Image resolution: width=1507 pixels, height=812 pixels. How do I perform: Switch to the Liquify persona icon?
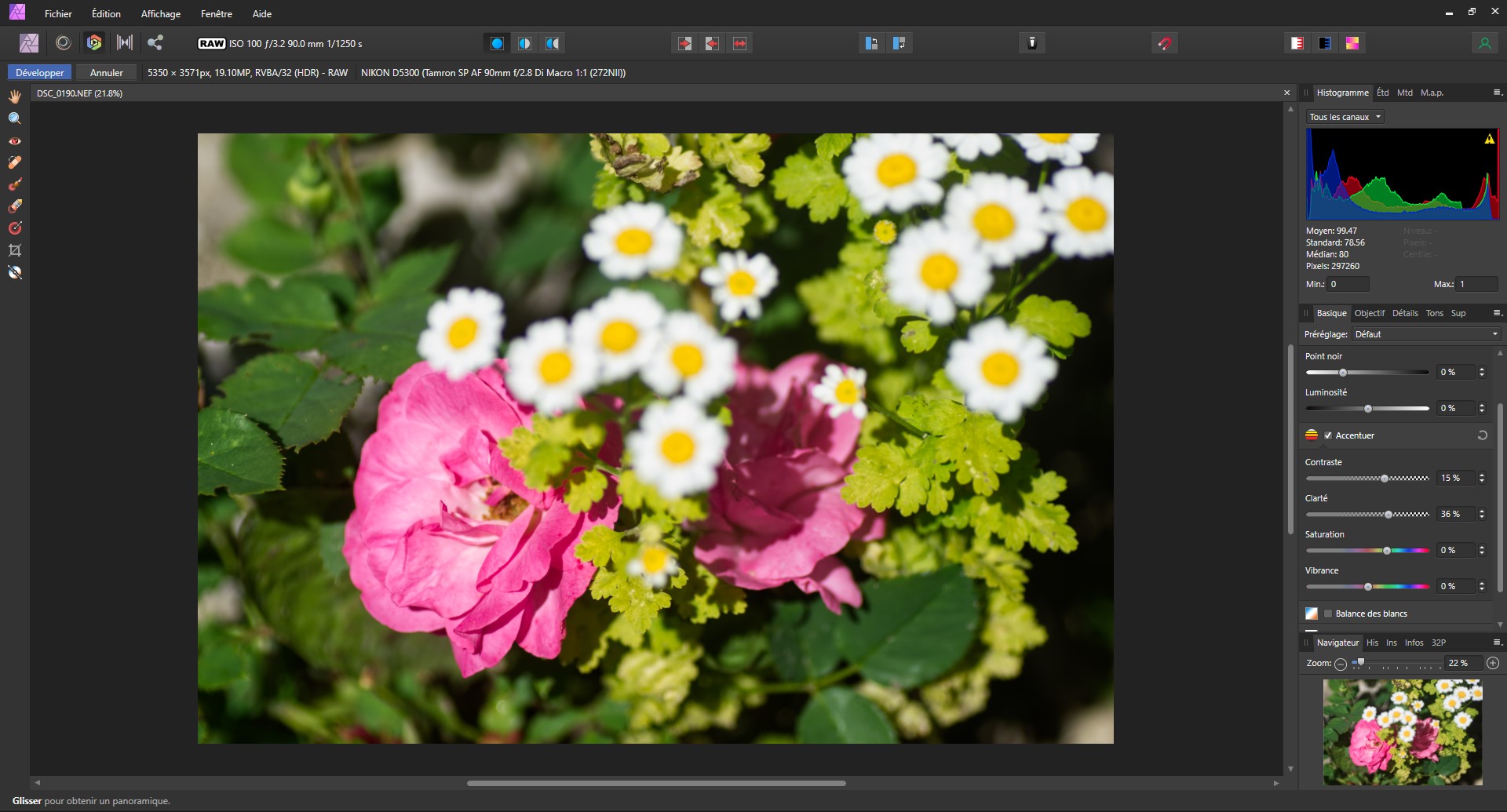[x=64, y=43]
